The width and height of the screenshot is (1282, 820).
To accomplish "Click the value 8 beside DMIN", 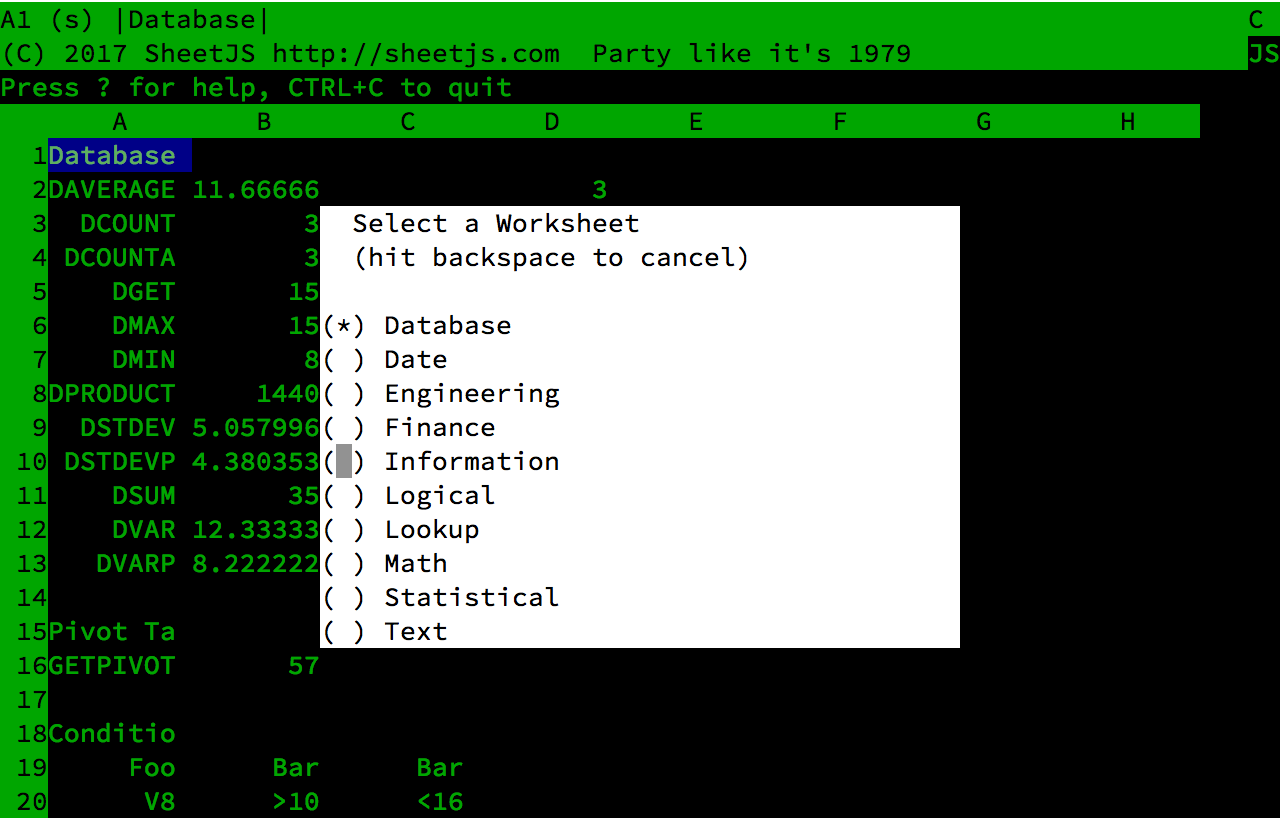I will coord(312,360).
